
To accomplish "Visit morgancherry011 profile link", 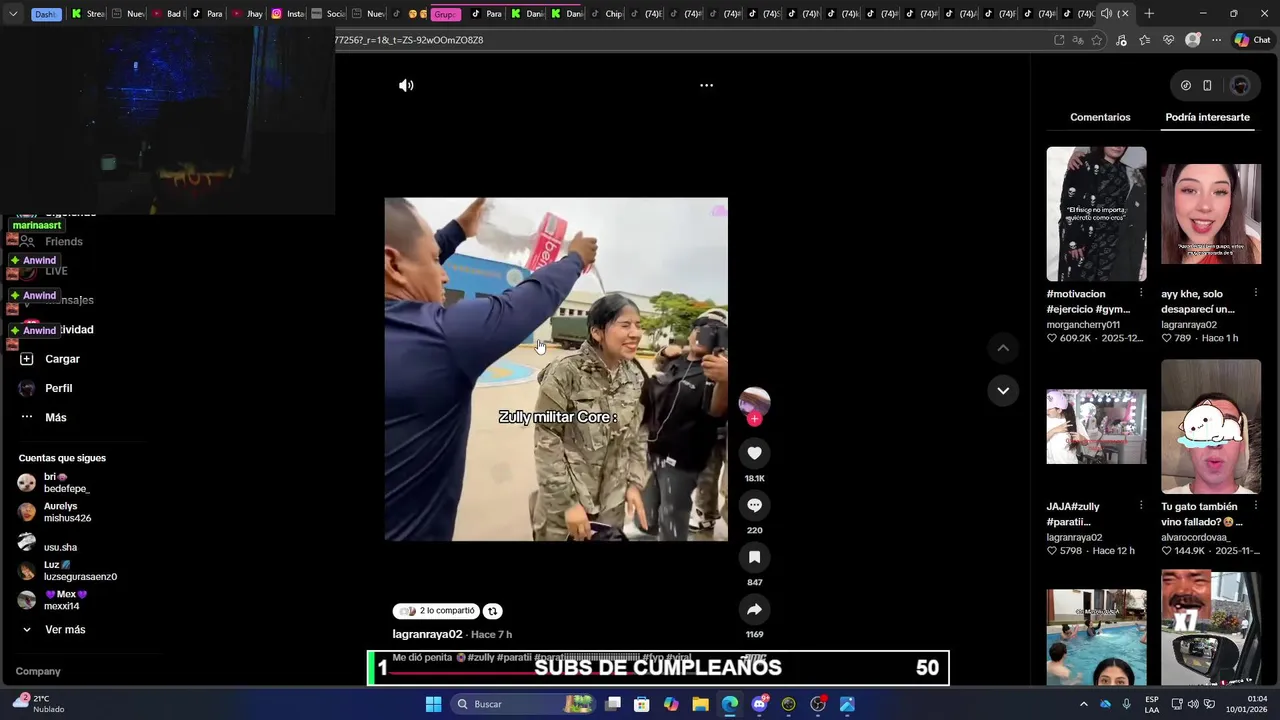I will [x=1083, y=325].
